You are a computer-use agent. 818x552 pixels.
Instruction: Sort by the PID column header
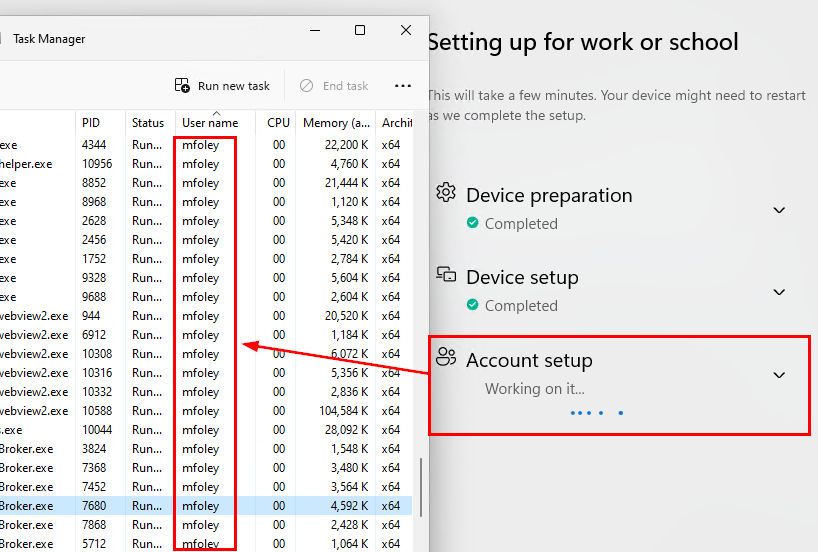pyautogui.click(x=91, y=123)
